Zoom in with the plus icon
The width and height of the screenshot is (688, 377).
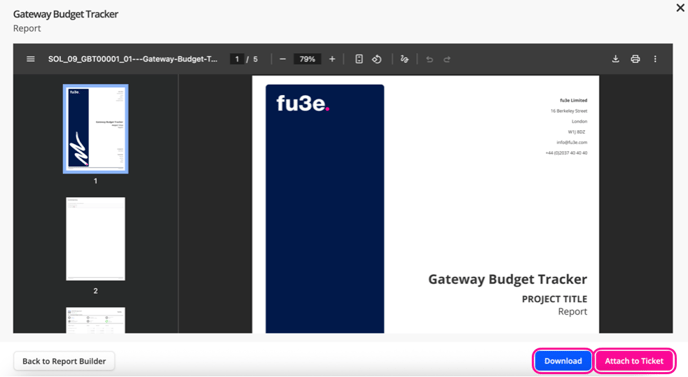(332, 59)
